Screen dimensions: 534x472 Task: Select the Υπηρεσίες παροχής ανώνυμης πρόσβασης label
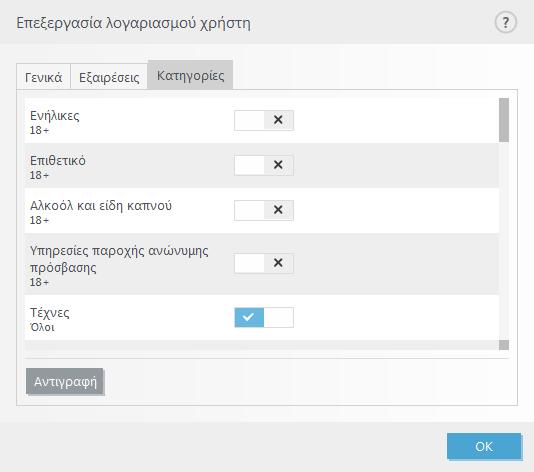(119, 259)
